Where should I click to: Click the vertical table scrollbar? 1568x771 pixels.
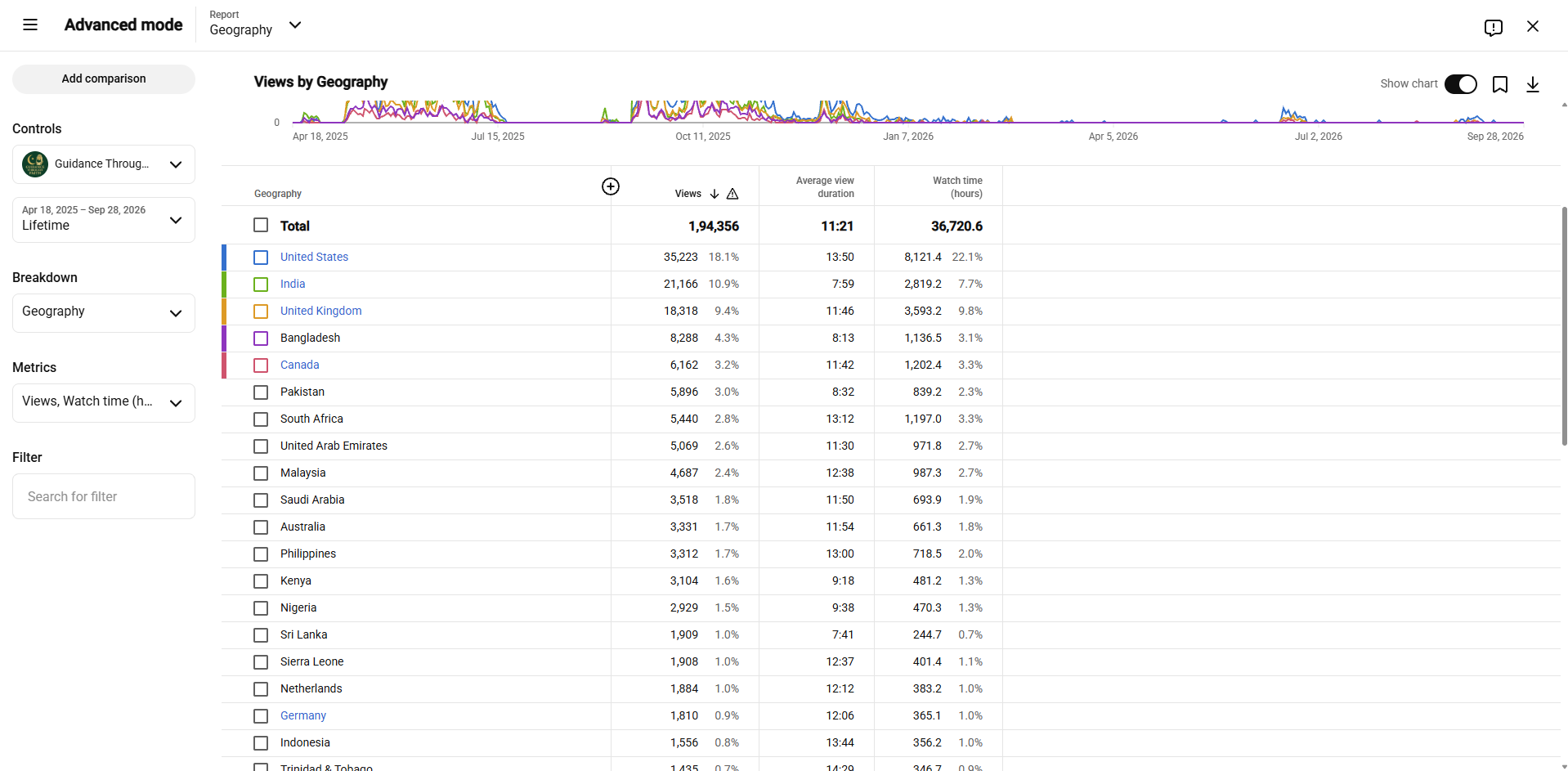1564,325
